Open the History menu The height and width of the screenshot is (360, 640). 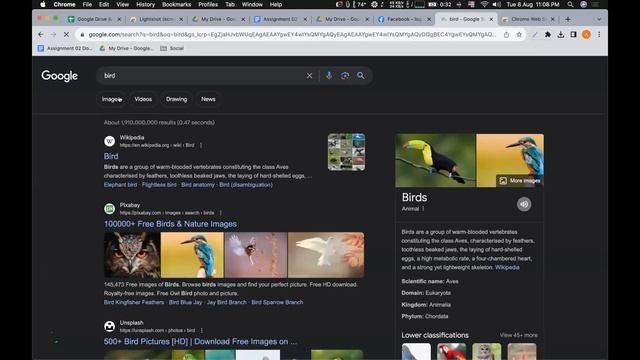[145, 4]
